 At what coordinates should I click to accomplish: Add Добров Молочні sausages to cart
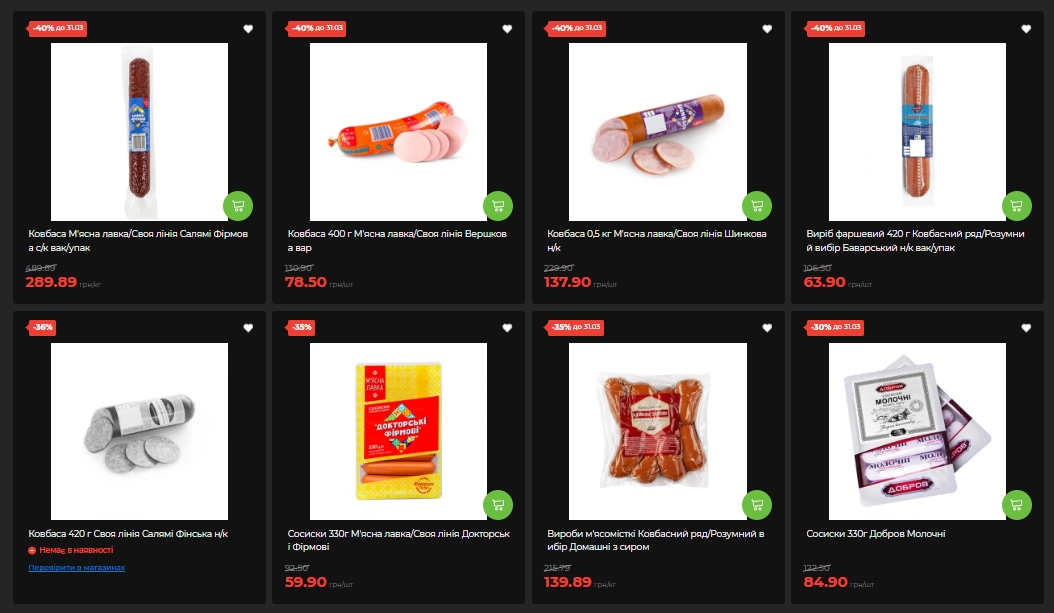tap(1016, 505)
